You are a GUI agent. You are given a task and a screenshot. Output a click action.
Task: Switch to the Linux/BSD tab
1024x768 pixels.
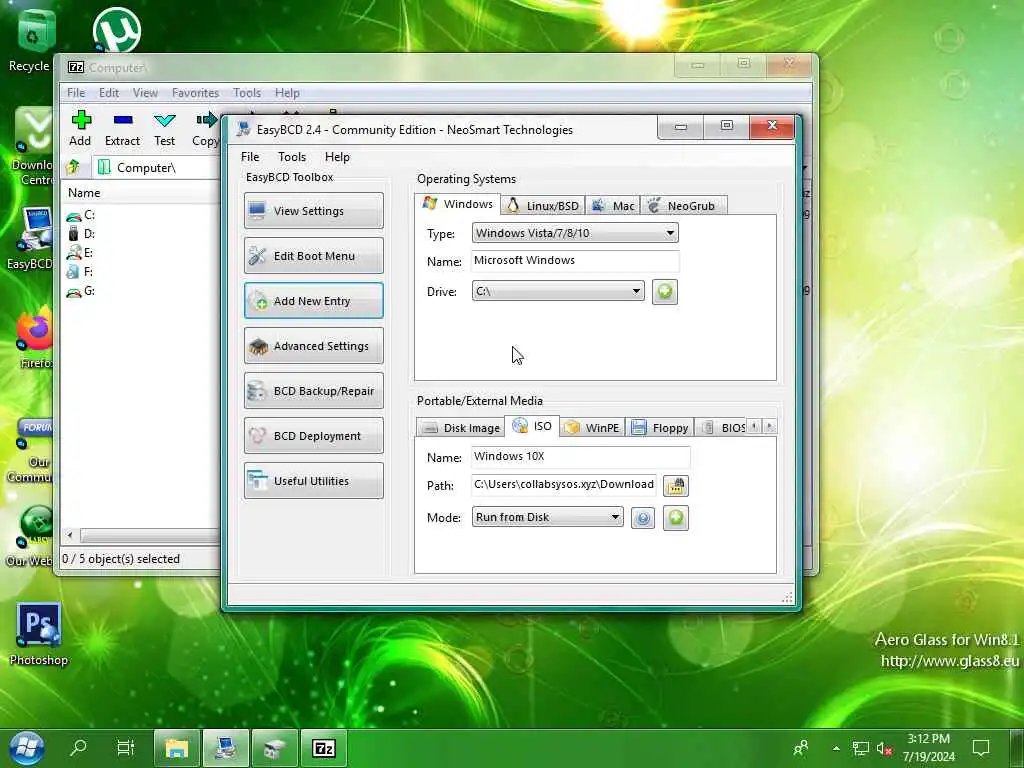point(543,206)
